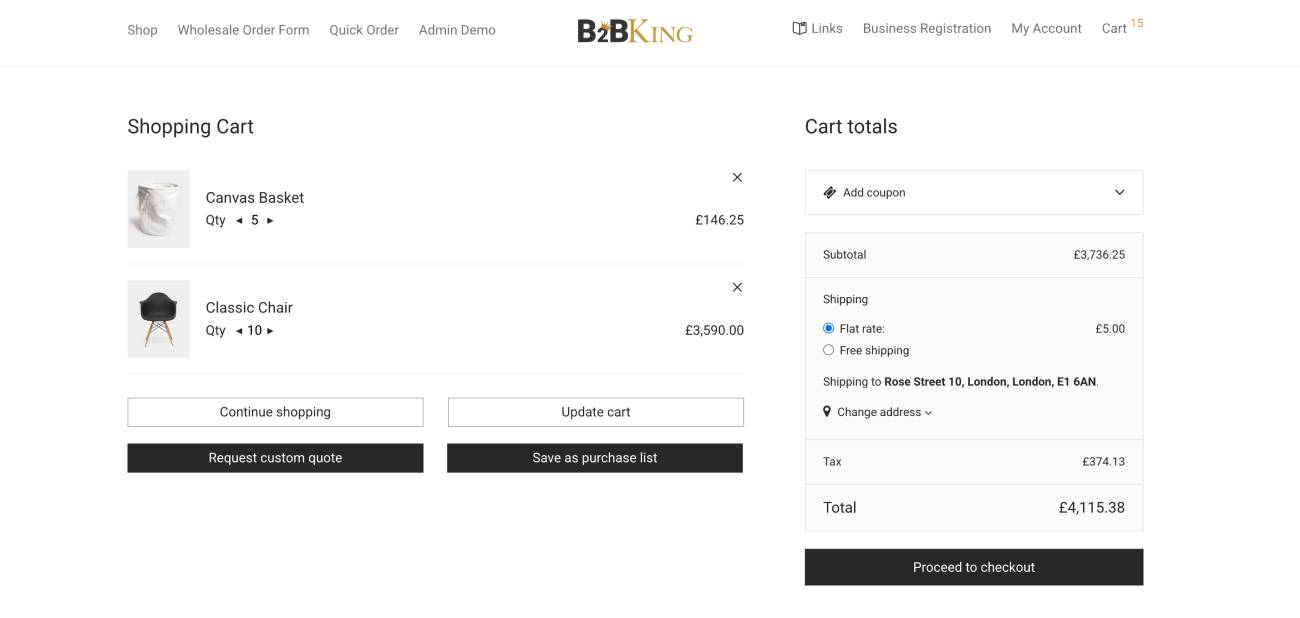Click the Shopping Cart heading
This screenshot has height=618, width=1300.
190,127
